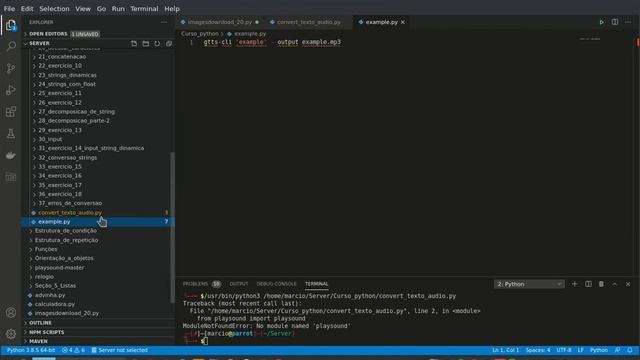Click errors and warnings count in status bar

click(x=73, y=350)
